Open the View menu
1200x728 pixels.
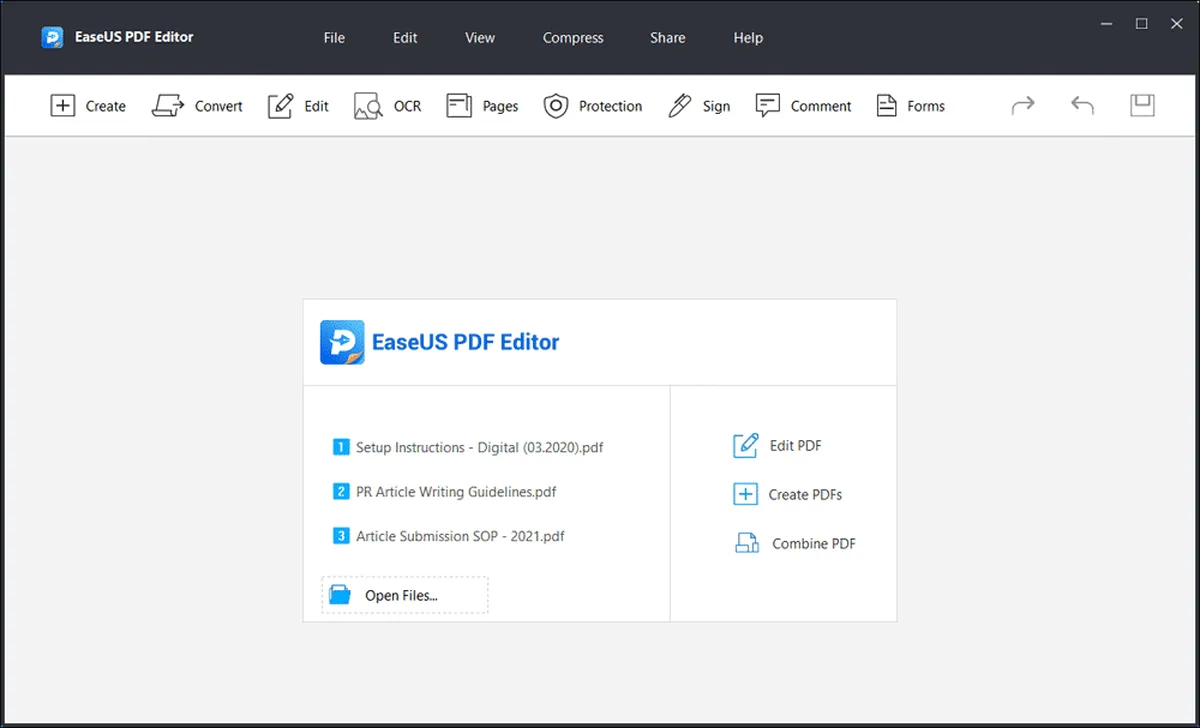point(480,37)
